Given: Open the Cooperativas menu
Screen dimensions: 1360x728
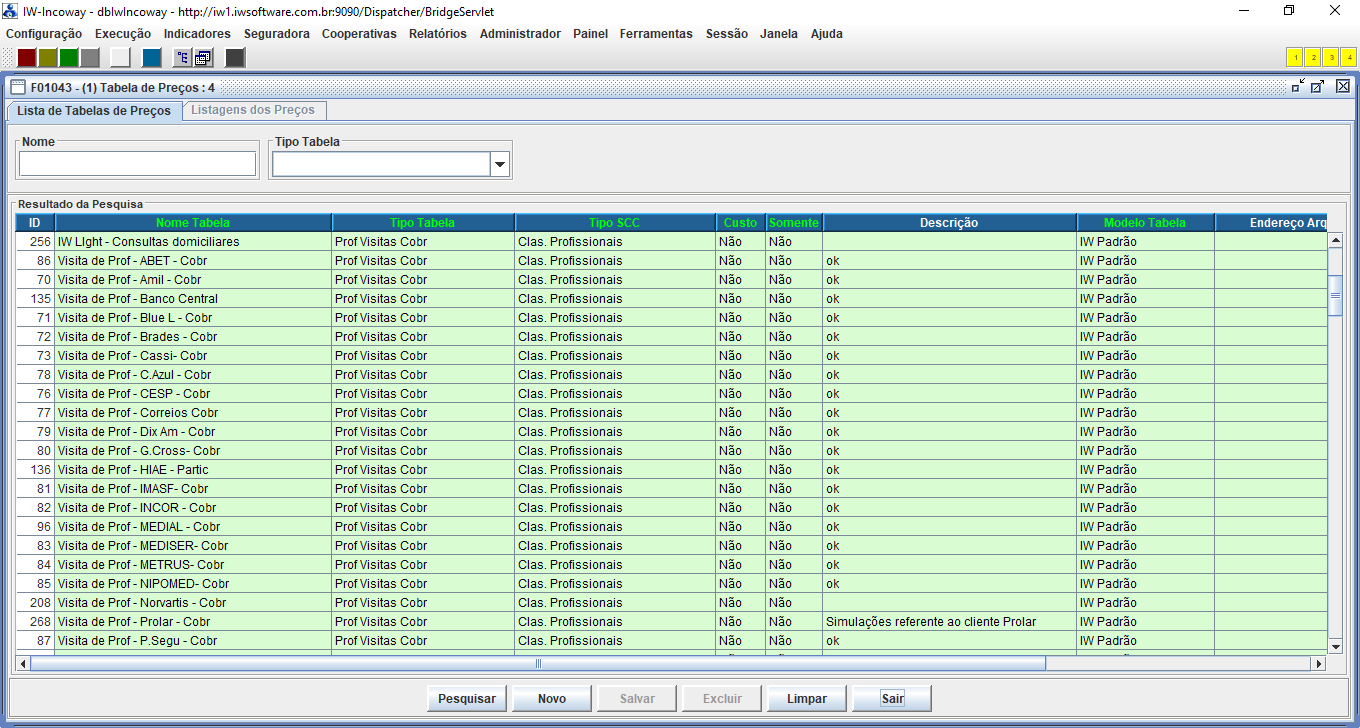Looking at the screenshot, I should coord(359,33).
